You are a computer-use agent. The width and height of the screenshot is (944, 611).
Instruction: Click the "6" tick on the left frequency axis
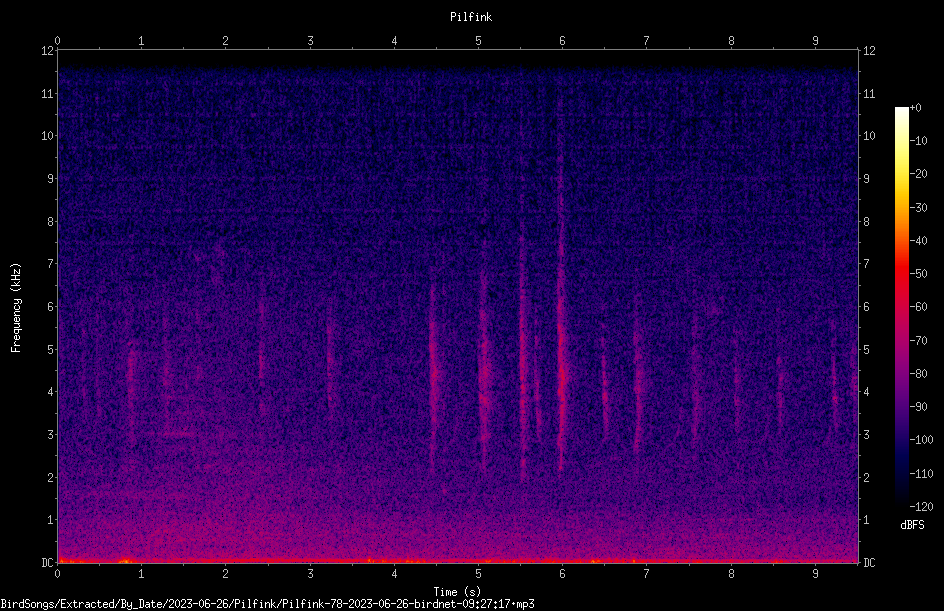tap(51, 307)
